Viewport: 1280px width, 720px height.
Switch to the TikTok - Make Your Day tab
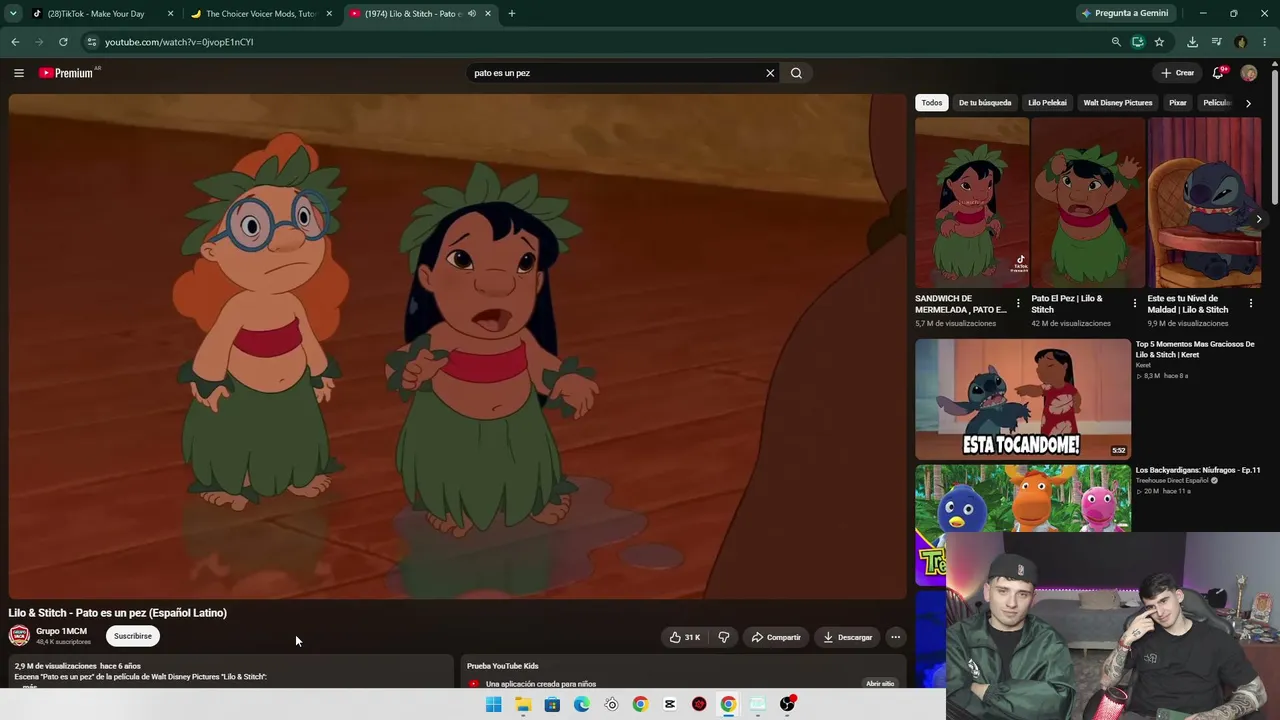click(96, 14)
